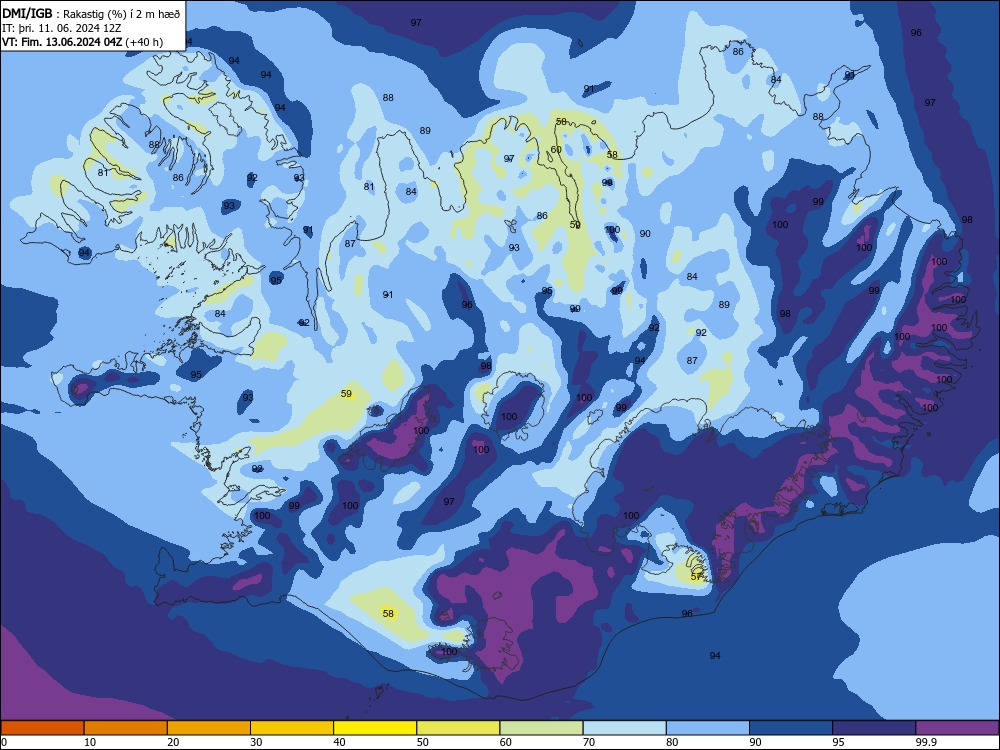Pick the light blue 70–80 legend swatch

[x=624, y=728]
